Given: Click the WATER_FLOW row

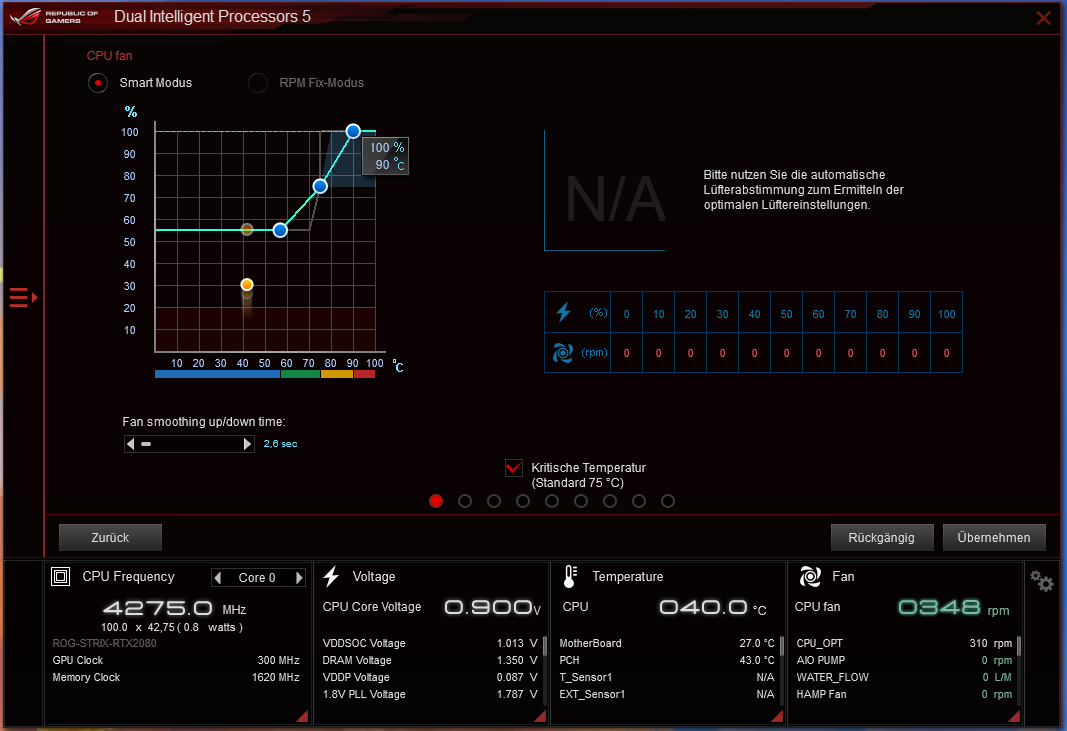Looking at the screenshot, I should (x=904, y=677).
